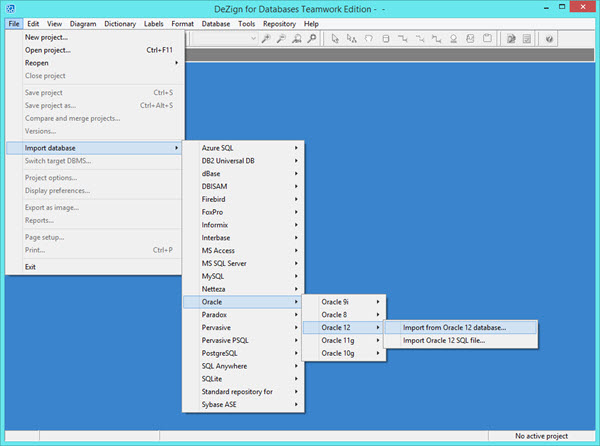Screen dimensions: 600x446
Task: Expand the DBISAM import submenu
Action: tap(243, 186)
